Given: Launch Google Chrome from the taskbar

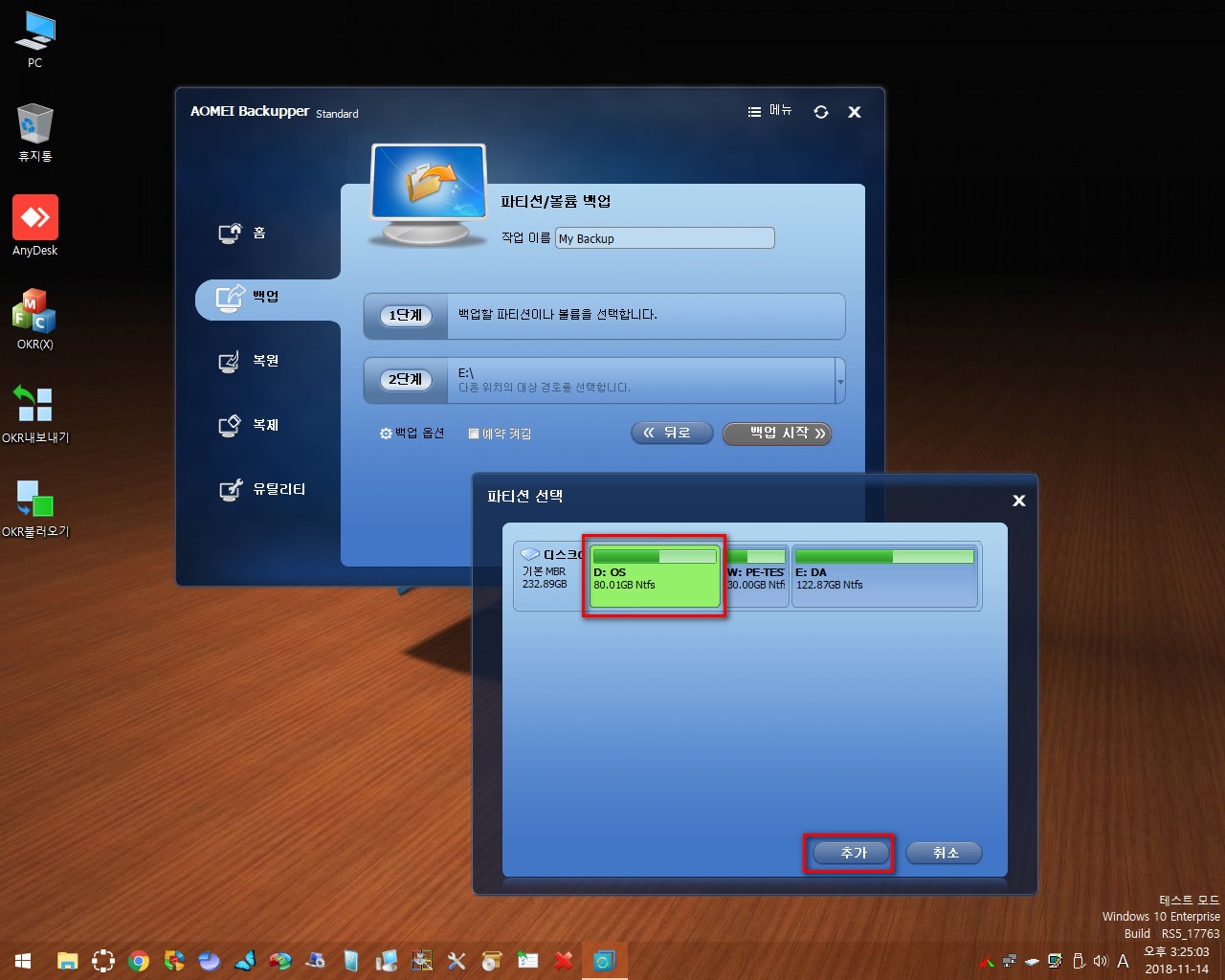Looking at the screenshot, I should click(139, 961).
